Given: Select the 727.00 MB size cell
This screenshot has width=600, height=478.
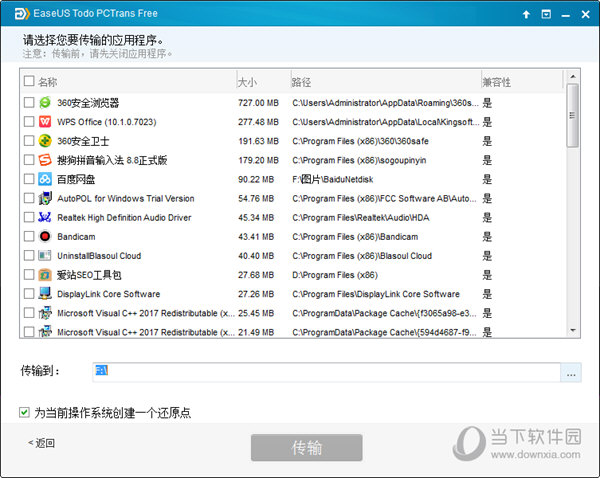Looking at the screenshot, I should (x=258, y=103).
